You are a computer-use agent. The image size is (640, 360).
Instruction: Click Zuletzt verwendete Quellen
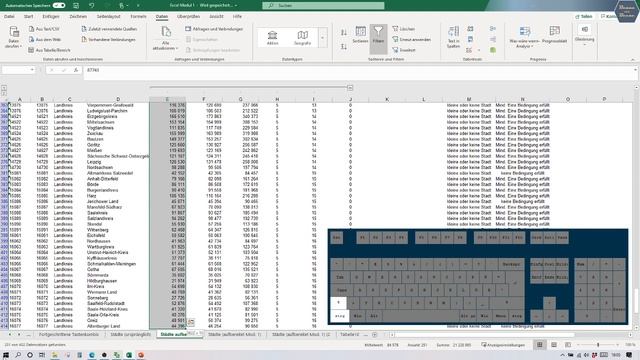109,29
